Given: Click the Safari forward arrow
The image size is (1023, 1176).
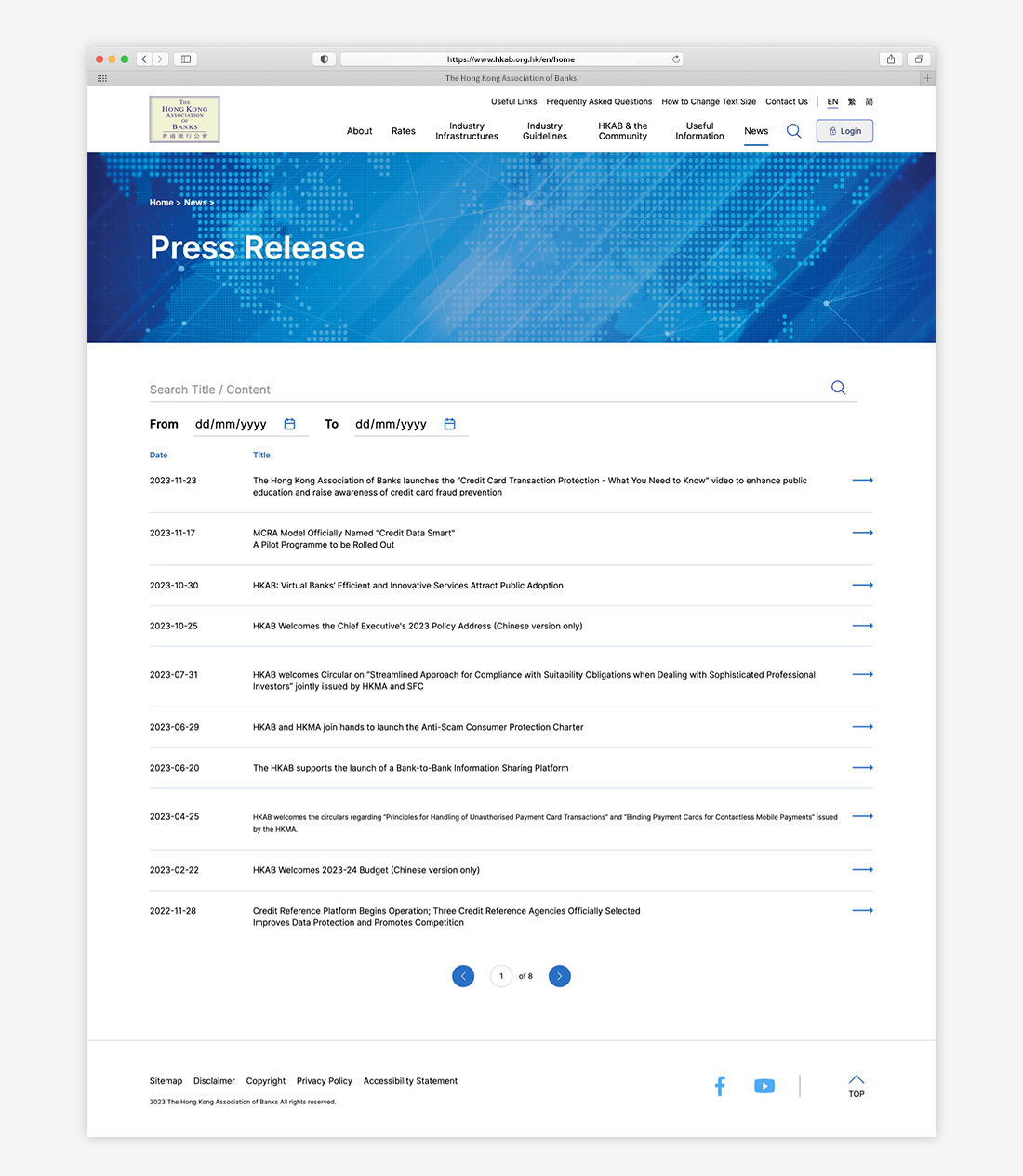Looking at the screenshot, I should click(160, 59).
